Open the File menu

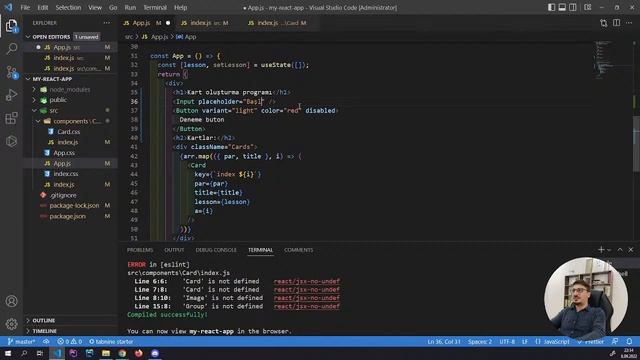[25, 7]
